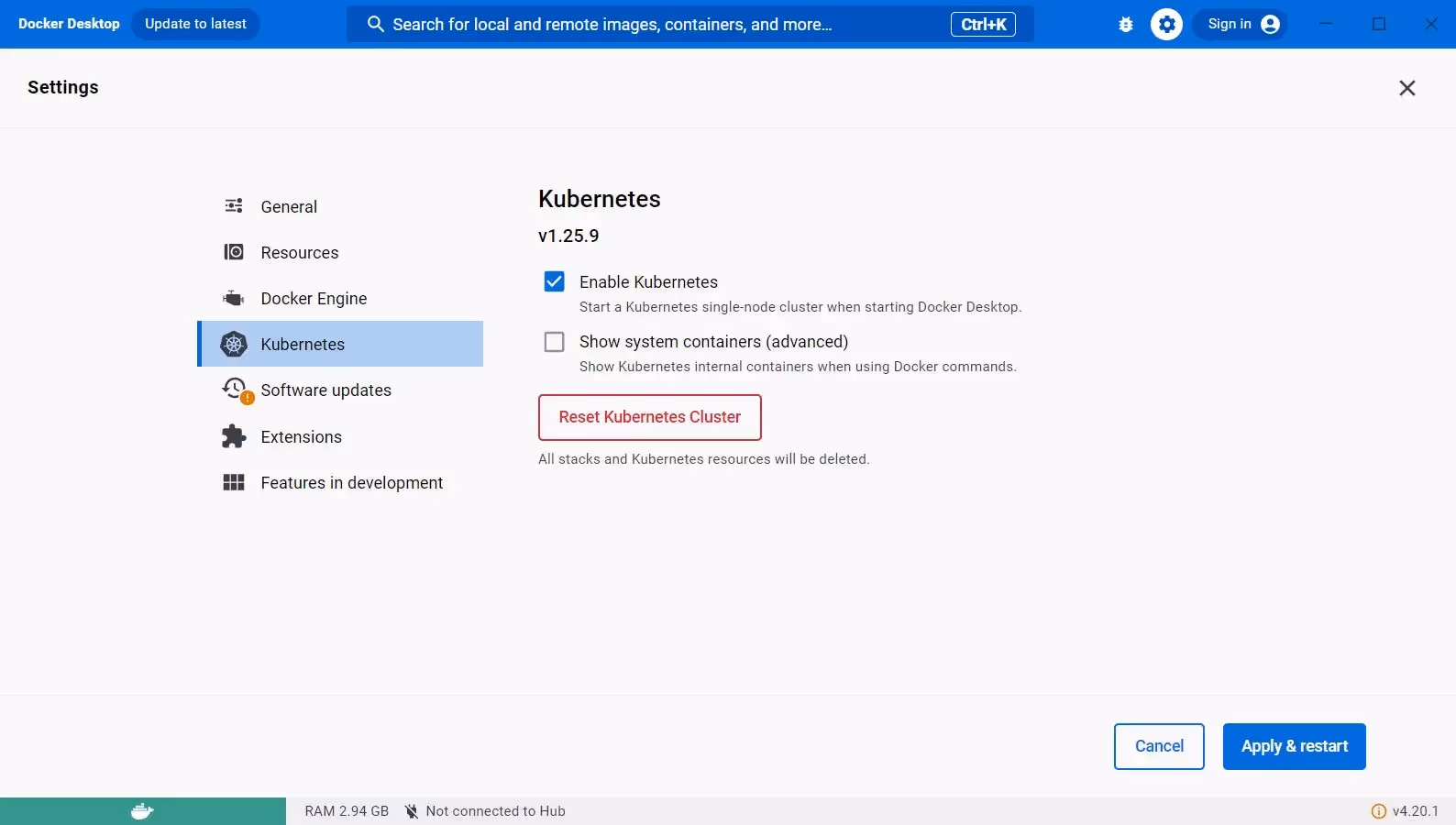
Task: Click the user avatar icon beside Sign in
Action: (1270, 25)
